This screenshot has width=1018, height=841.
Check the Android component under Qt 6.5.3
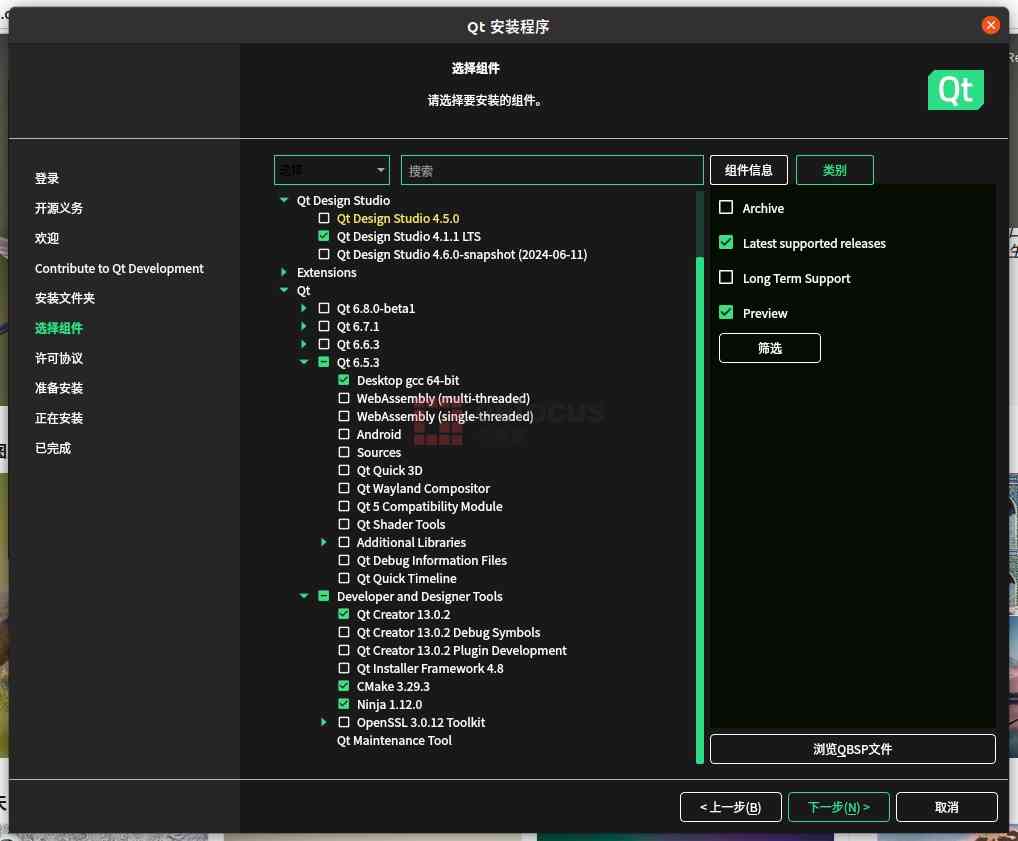[344, 434]
